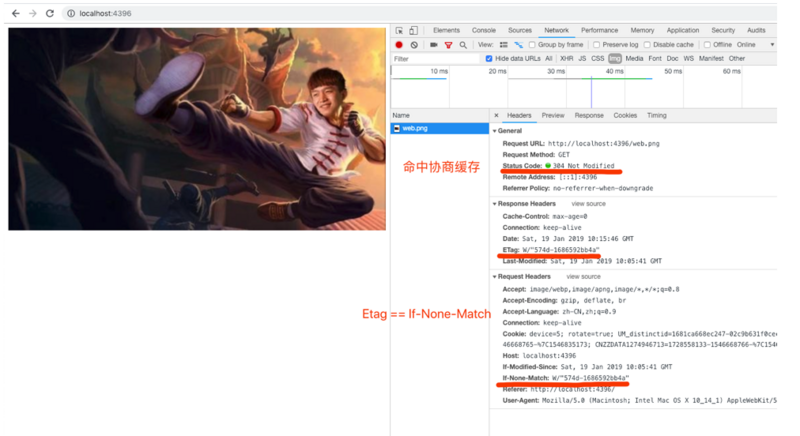Toggle the device toolbar icon
The width and height of the screenshot is (800, 436).
tap(413, 31)
